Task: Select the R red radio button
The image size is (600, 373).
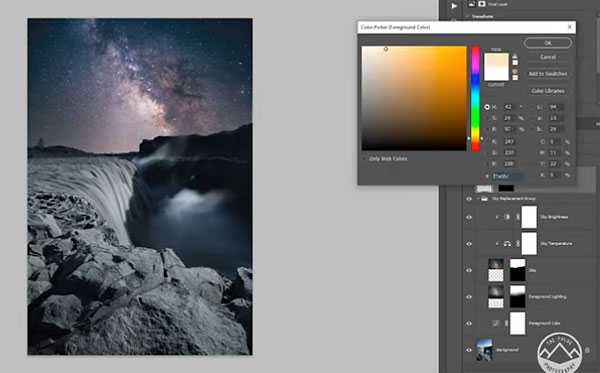Action: pos(487,142)
